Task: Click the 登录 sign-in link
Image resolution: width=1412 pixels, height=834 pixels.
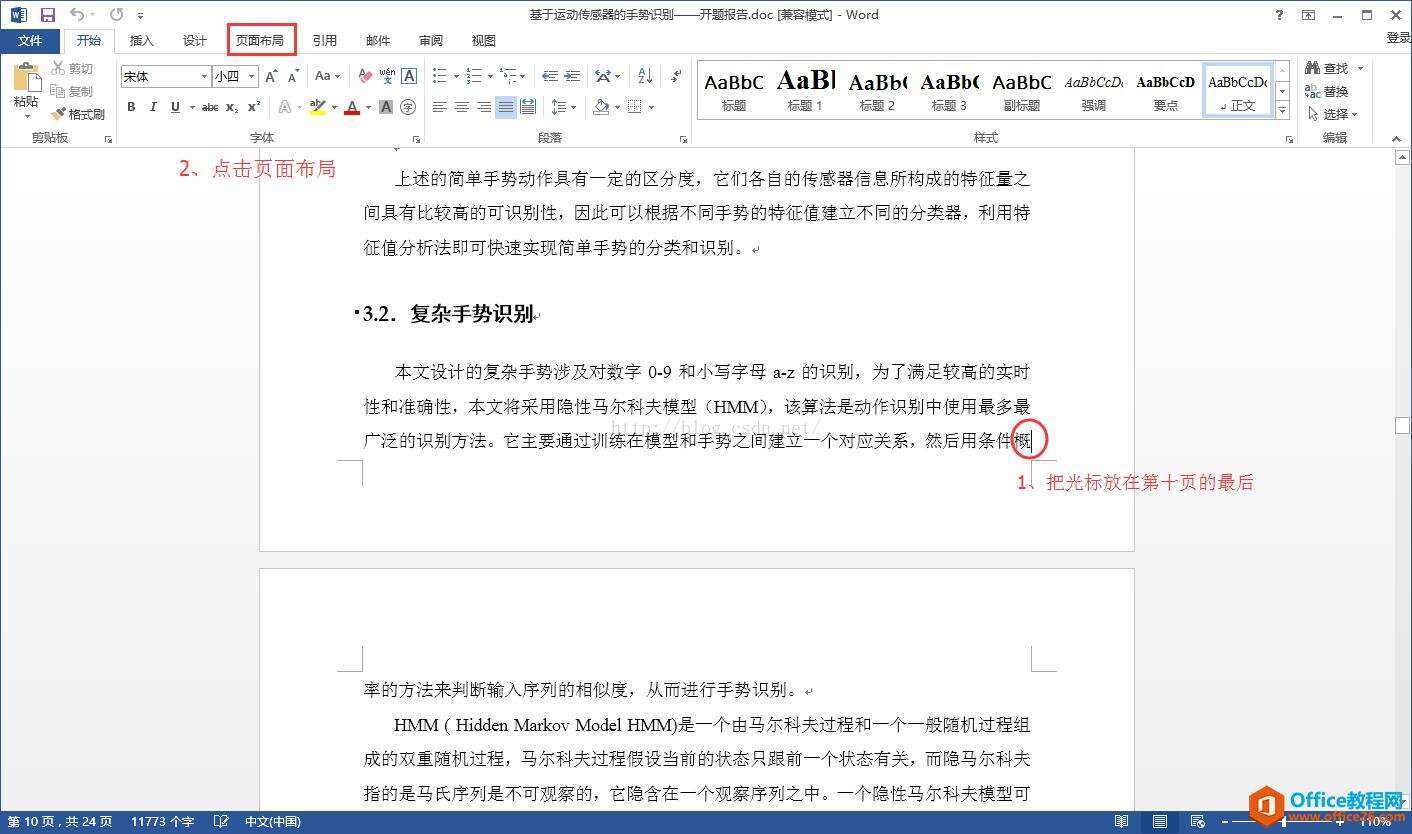Action: [1398, 38]
